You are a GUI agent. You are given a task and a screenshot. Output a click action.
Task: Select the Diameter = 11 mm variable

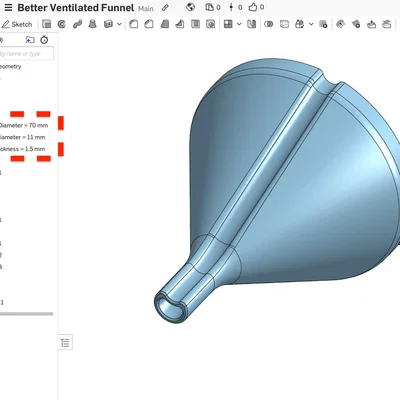[23, 137]
